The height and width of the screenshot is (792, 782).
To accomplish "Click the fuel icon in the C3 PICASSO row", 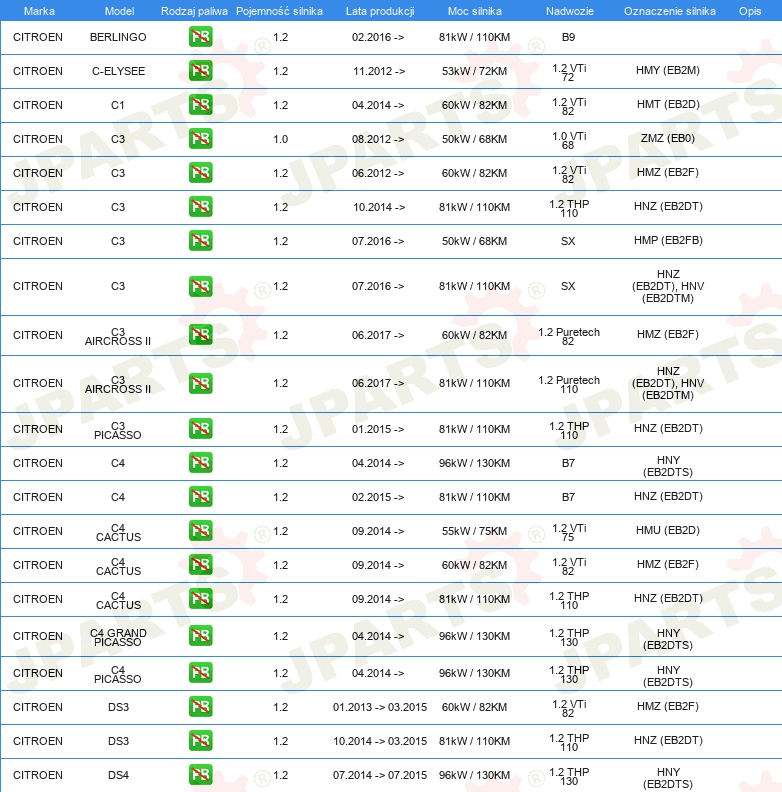I will (x=200, y=429).
